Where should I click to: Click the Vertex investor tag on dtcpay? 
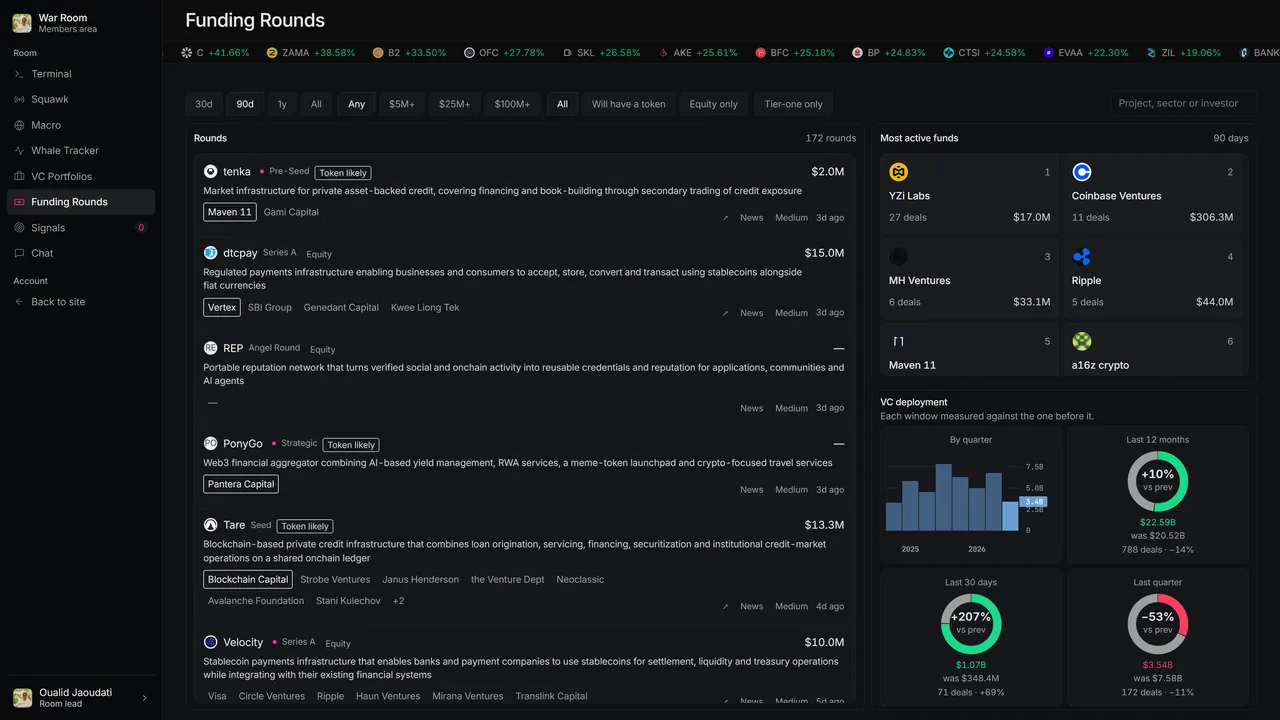pos(222,307)
